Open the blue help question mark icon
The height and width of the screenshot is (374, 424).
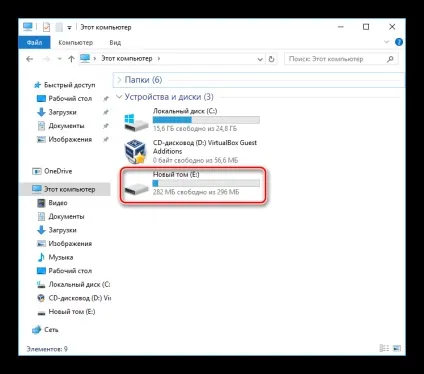click(399, 42)
